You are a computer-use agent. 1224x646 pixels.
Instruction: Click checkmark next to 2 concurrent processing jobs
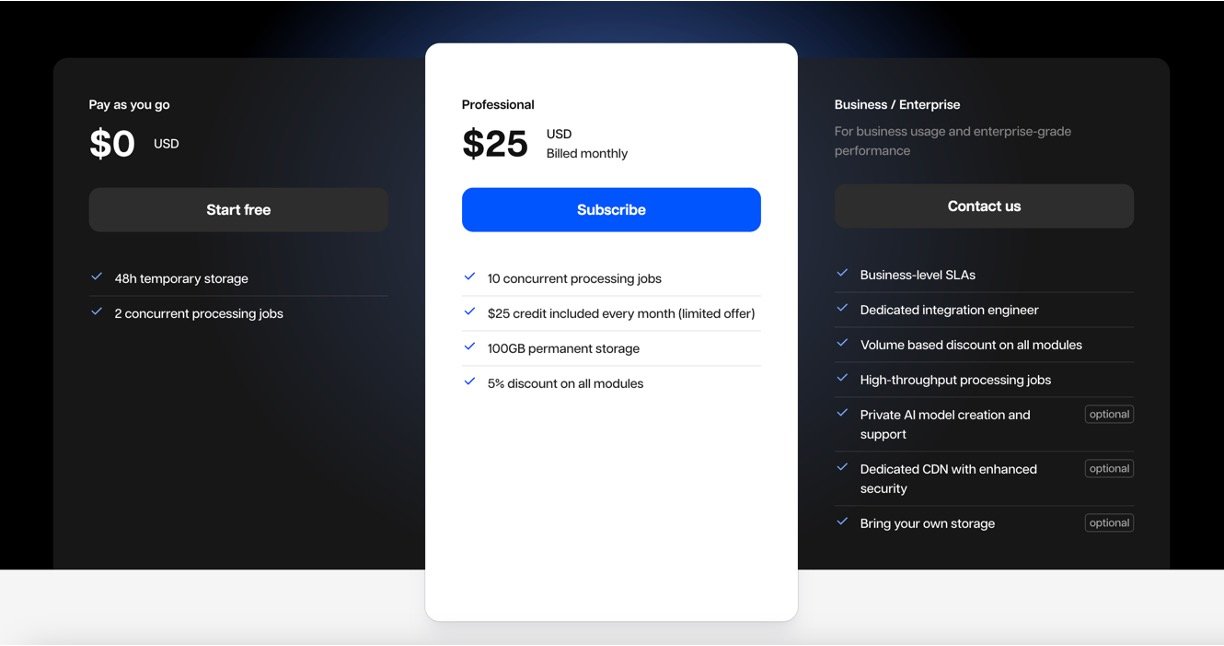click(x=97, y=312)
